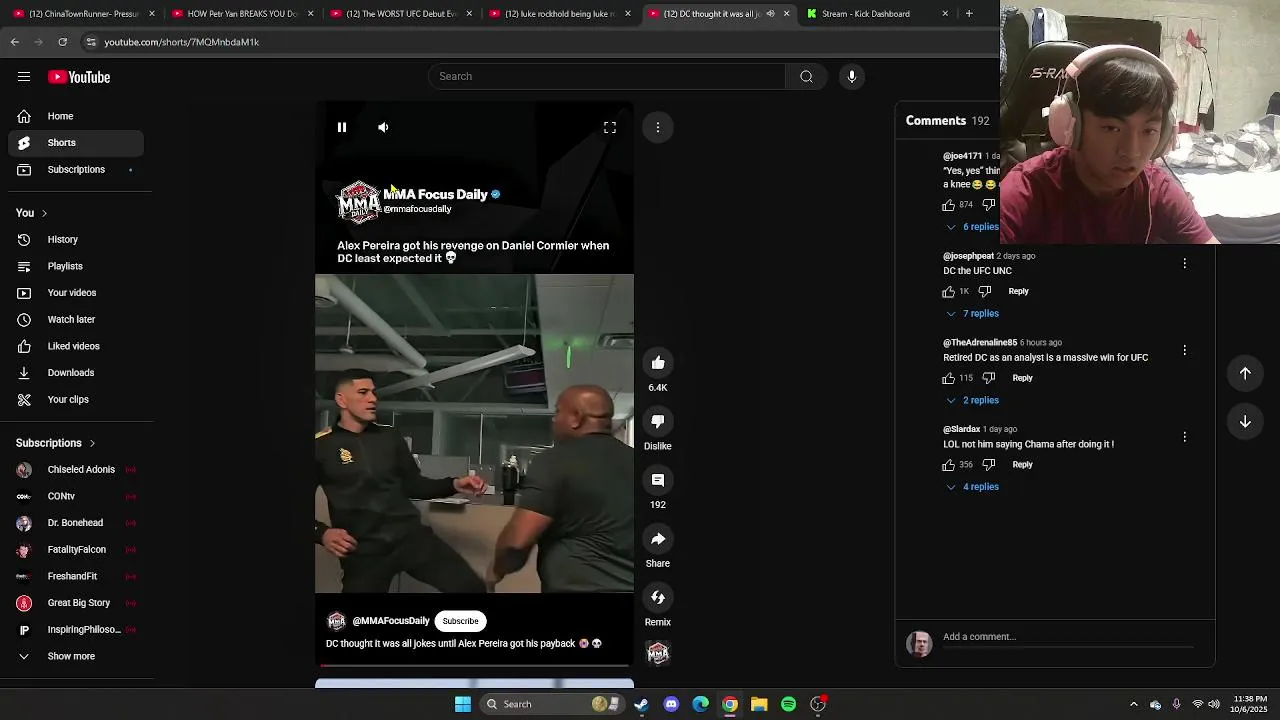Open a new browser tab
Viewport: 1280px width, 720px height.
(x=969, y=14)
